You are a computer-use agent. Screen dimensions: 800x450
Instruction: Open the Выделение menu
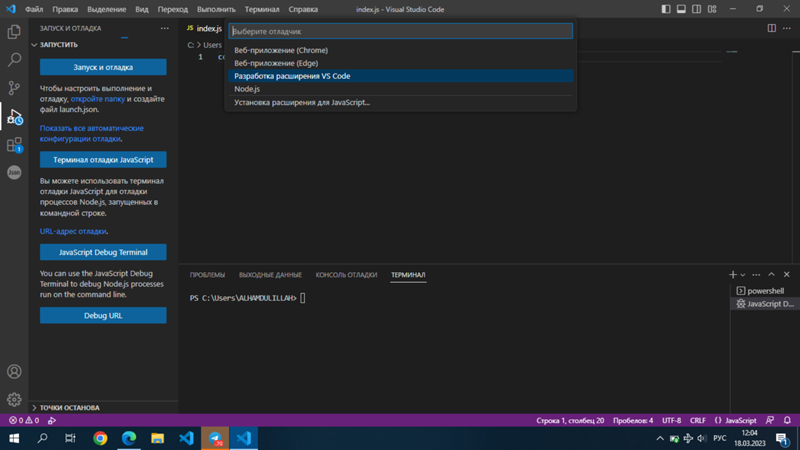[x=106, y=9]
